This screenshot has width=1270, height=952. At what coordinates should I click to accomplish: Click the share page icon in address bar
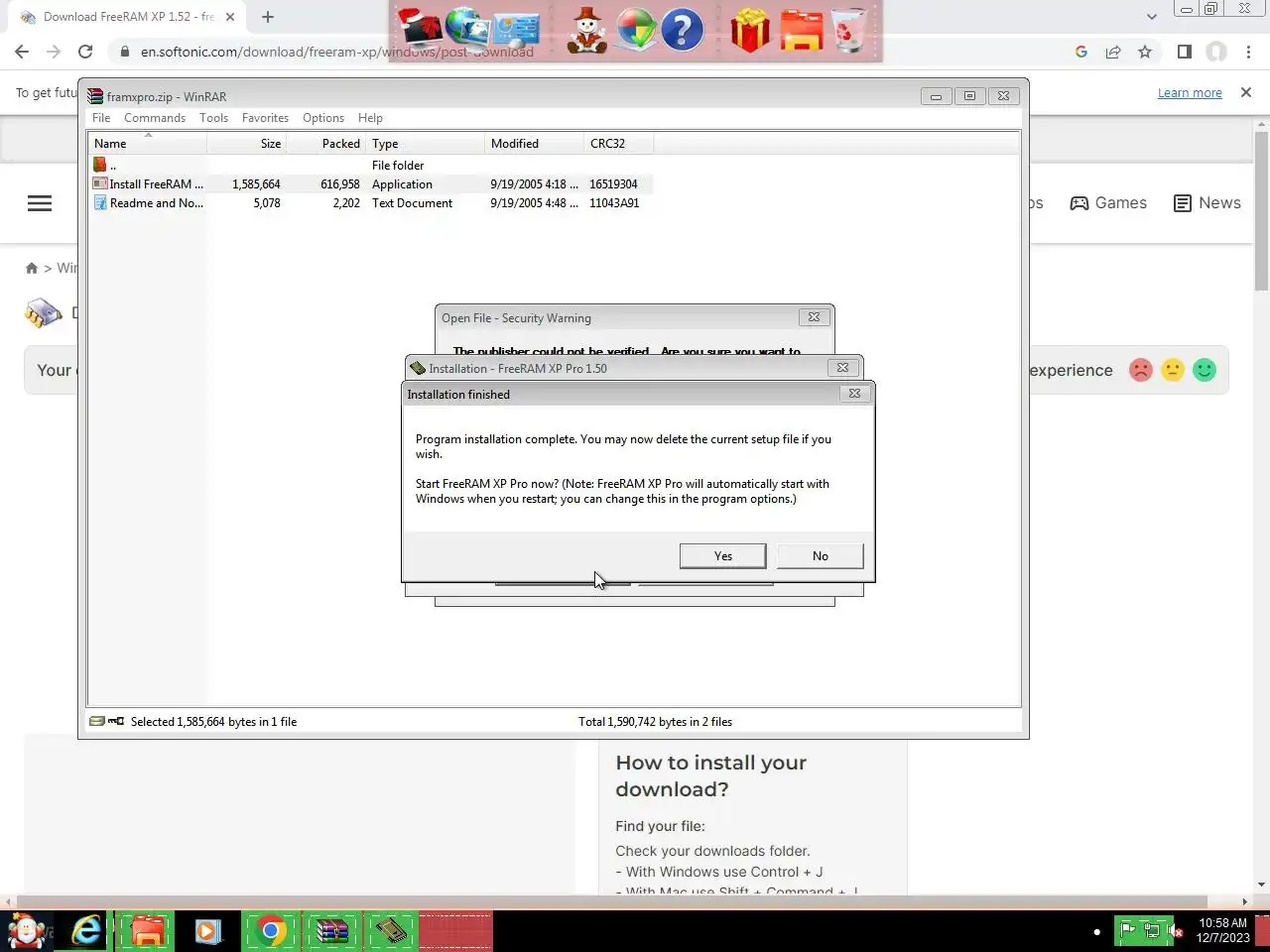click(1113, 52)
